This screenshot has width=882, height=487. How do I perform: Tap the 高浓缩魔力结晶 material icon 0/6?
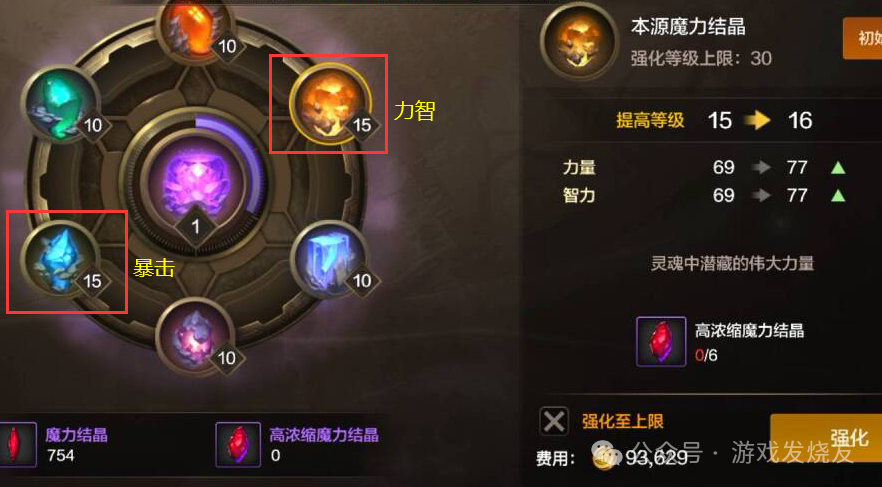(x=661, y=341)
